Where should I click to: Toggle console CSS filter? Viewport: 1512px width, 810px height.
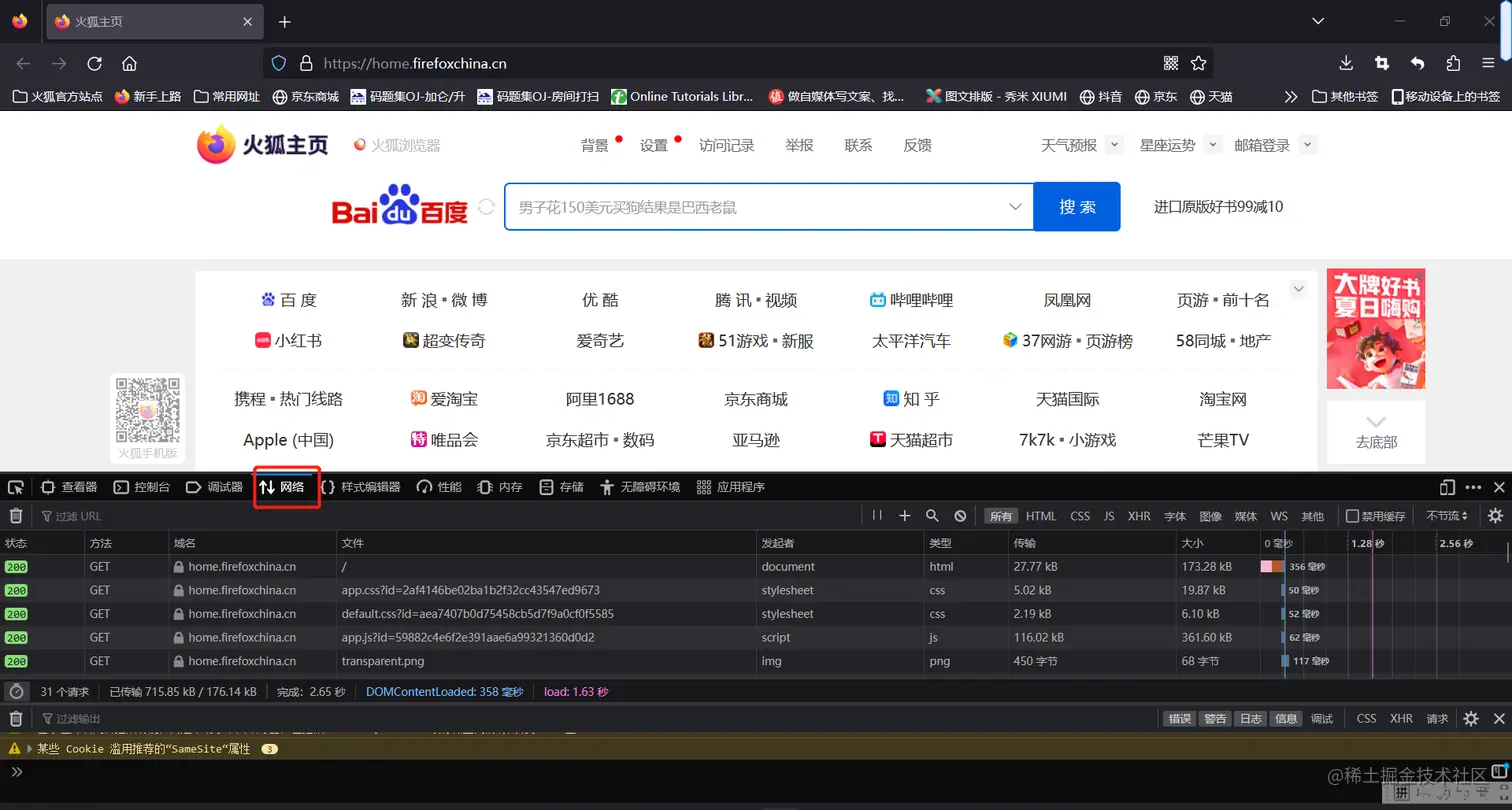(x=1366, y=719)
